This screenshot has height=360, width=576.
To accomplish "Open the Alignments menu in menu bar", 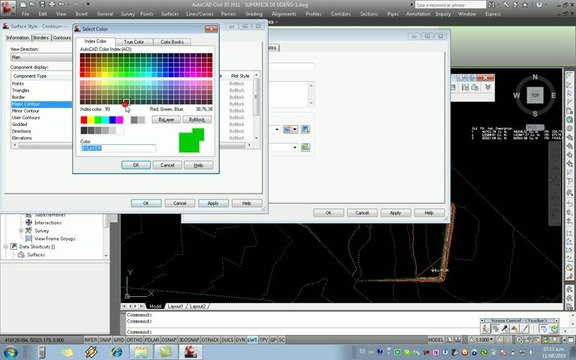I will click(284, 14).
